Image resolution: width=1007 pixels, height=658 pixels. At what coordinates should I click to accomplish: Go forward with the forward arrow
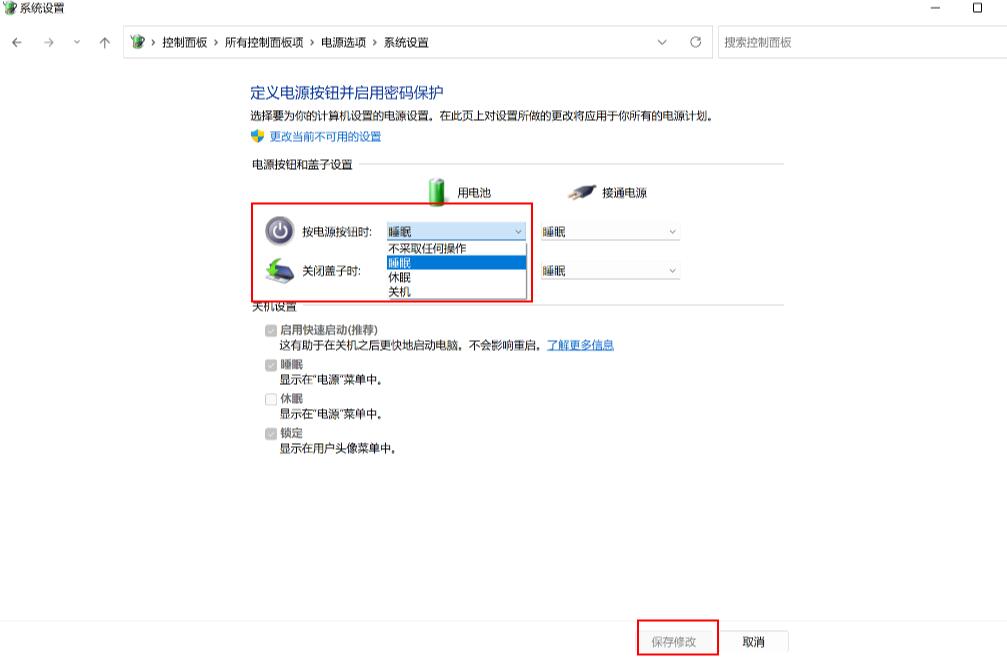tap(49, 42)
